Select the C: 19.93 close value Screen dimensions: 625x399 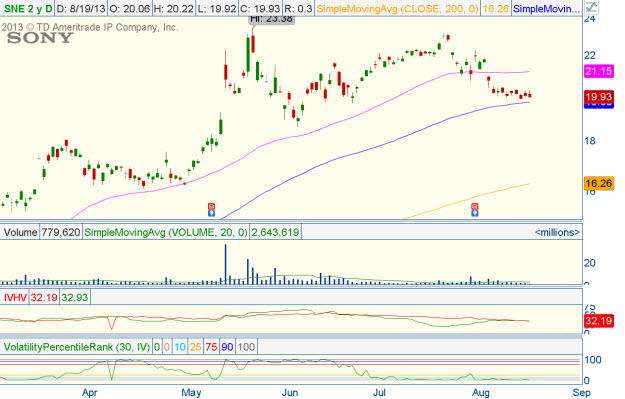pos(260,9)
